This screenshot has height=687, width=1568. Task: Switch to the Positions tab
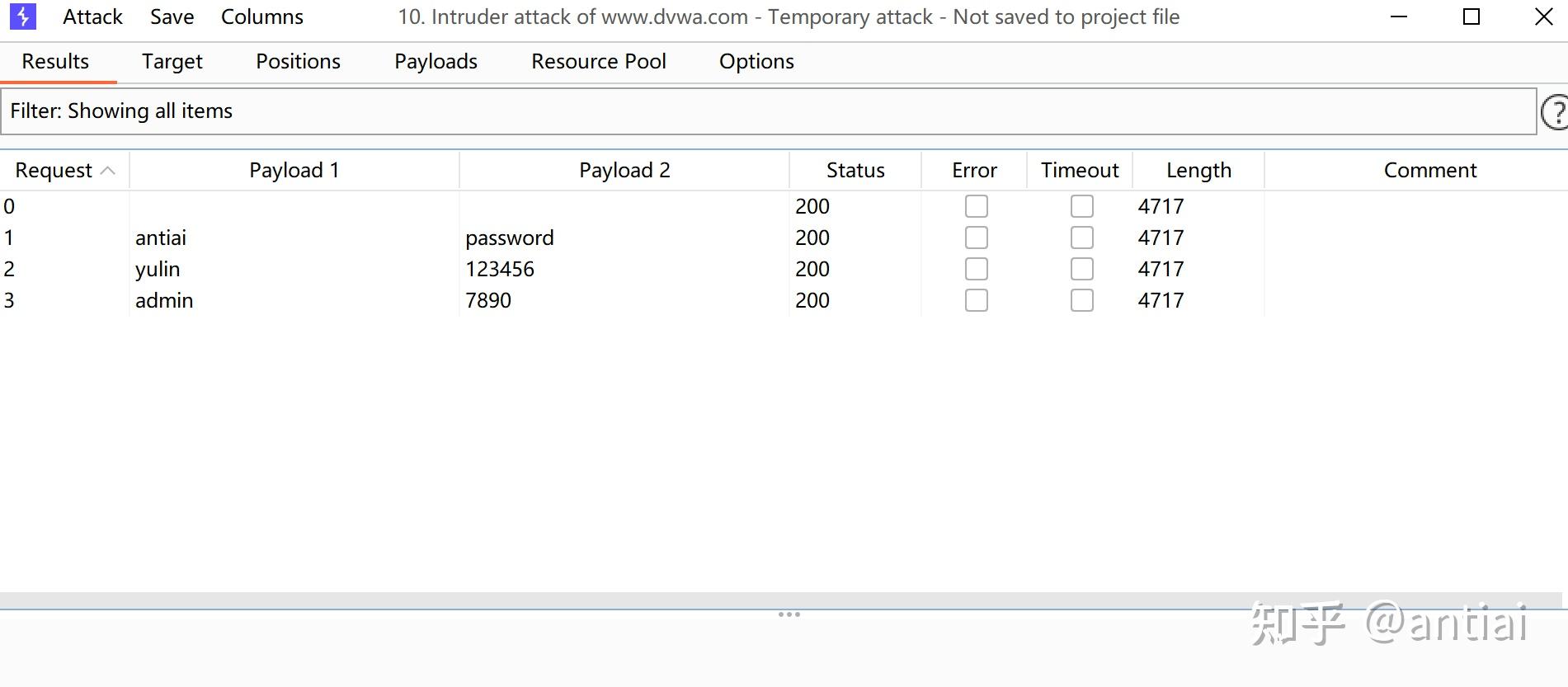298,62
